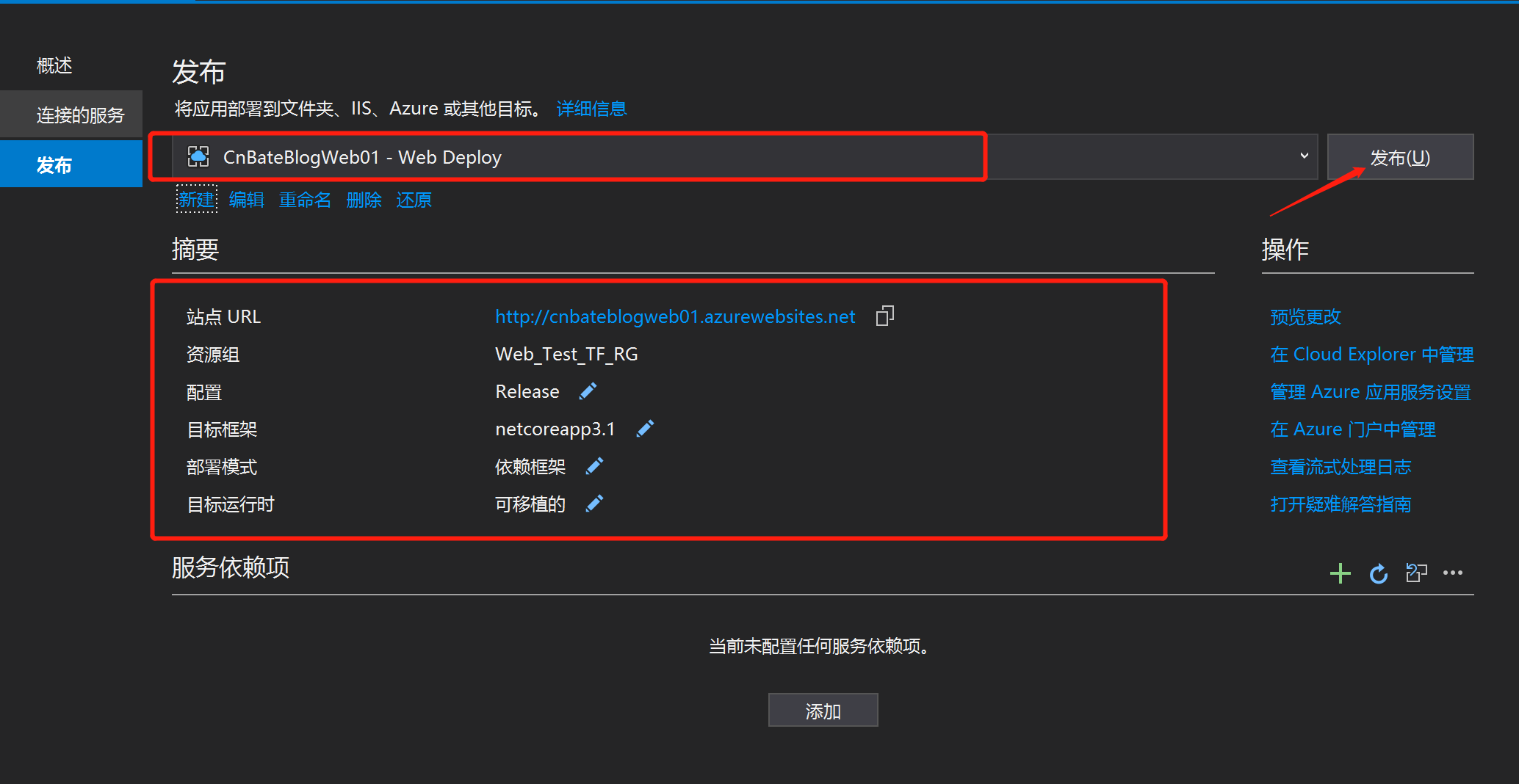Open the more options ellipsis for service dependencies

coord(1453,573)
